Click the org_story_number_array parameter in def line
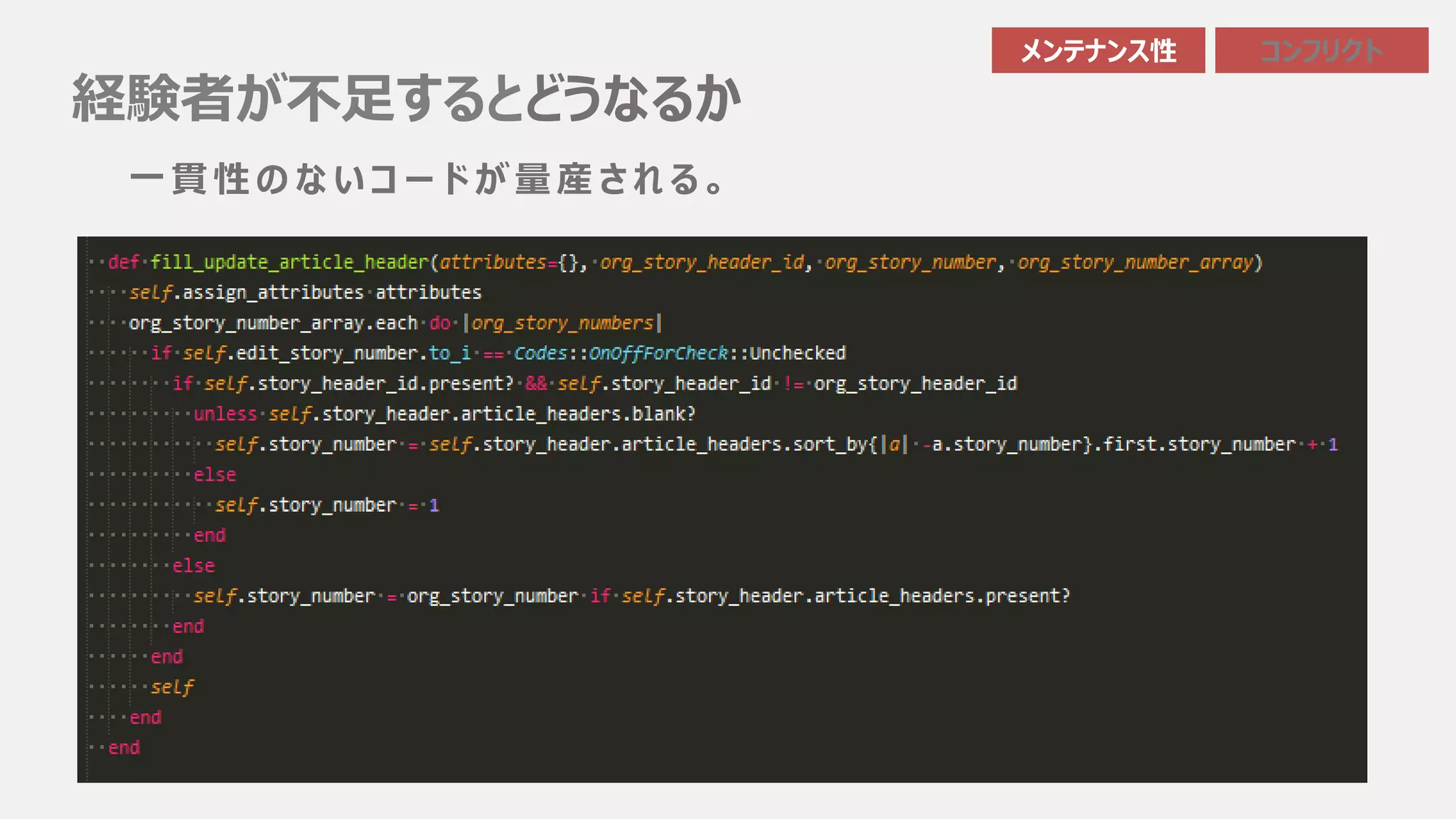This screenshot has width=1456, height=819. coord(1135,262)
